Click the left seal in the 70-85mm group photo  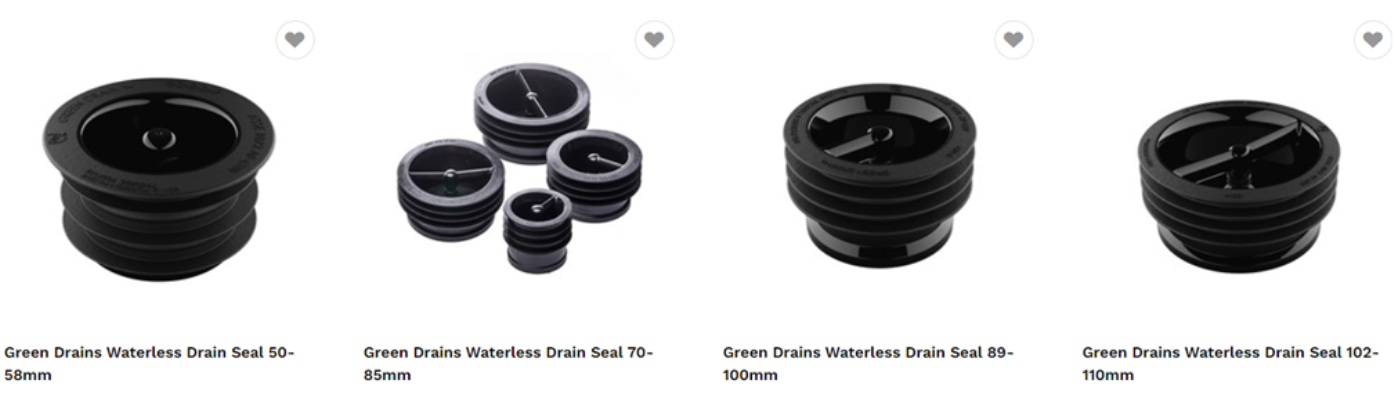click(x=450, y=190)
